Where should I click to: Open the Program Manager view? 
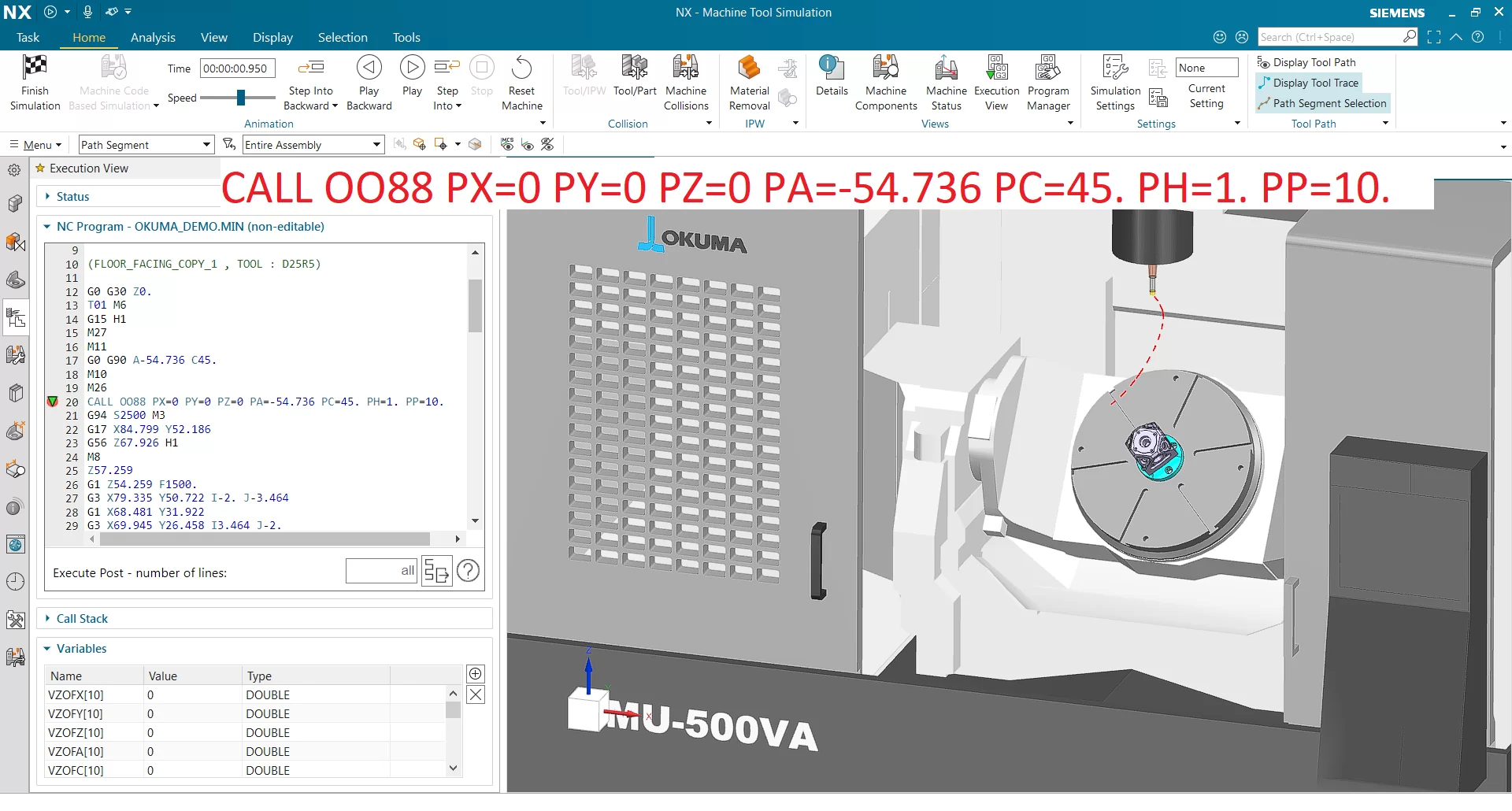pyautogui.click(x=1048, y=83)
